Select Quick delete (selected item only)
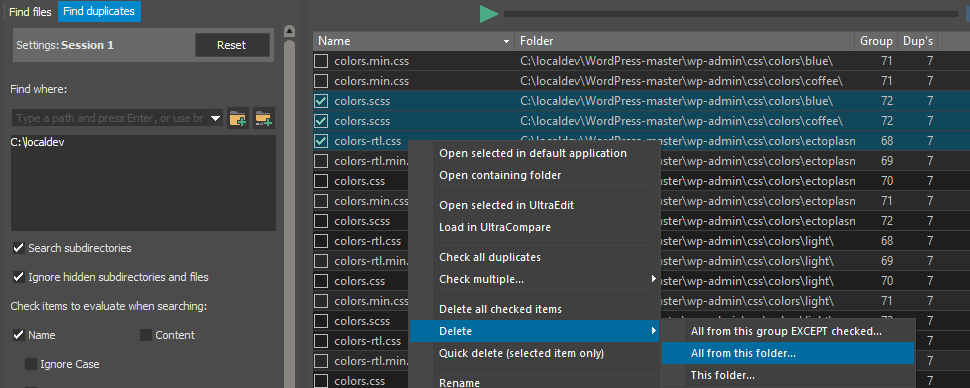 point(521,353)
